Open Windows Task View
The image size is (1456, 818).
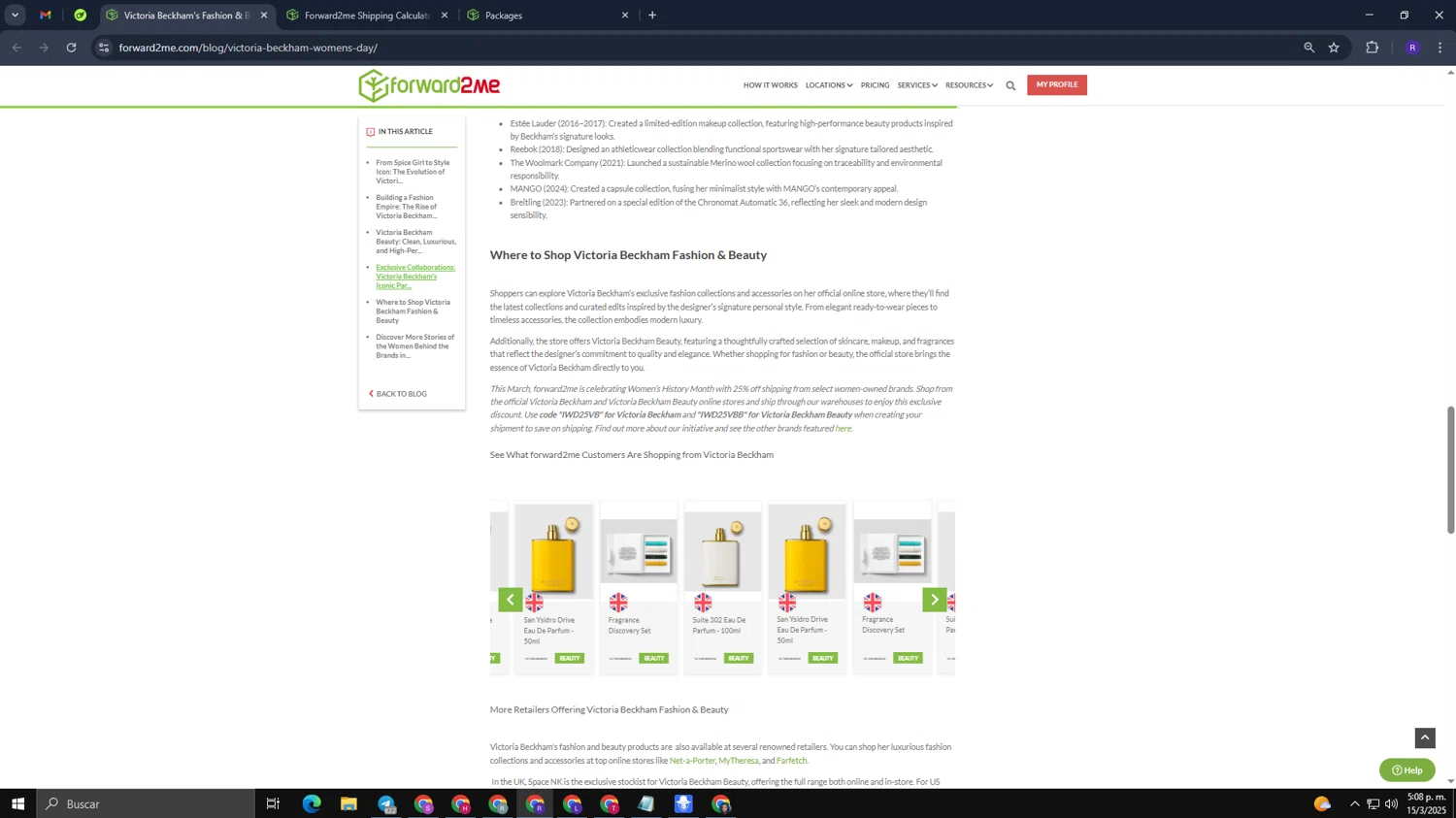(x=273, y=803)
